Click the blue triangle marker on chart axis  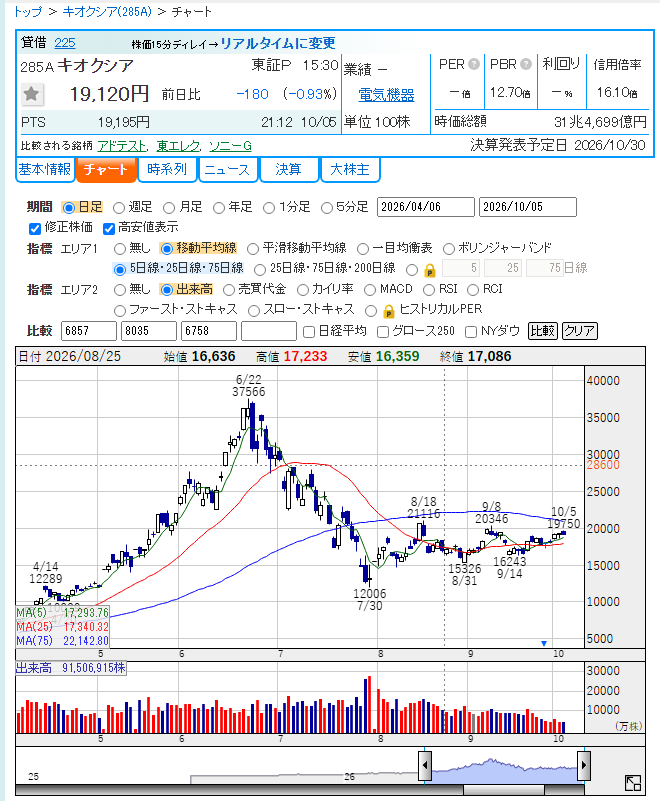tap(544, 643)
